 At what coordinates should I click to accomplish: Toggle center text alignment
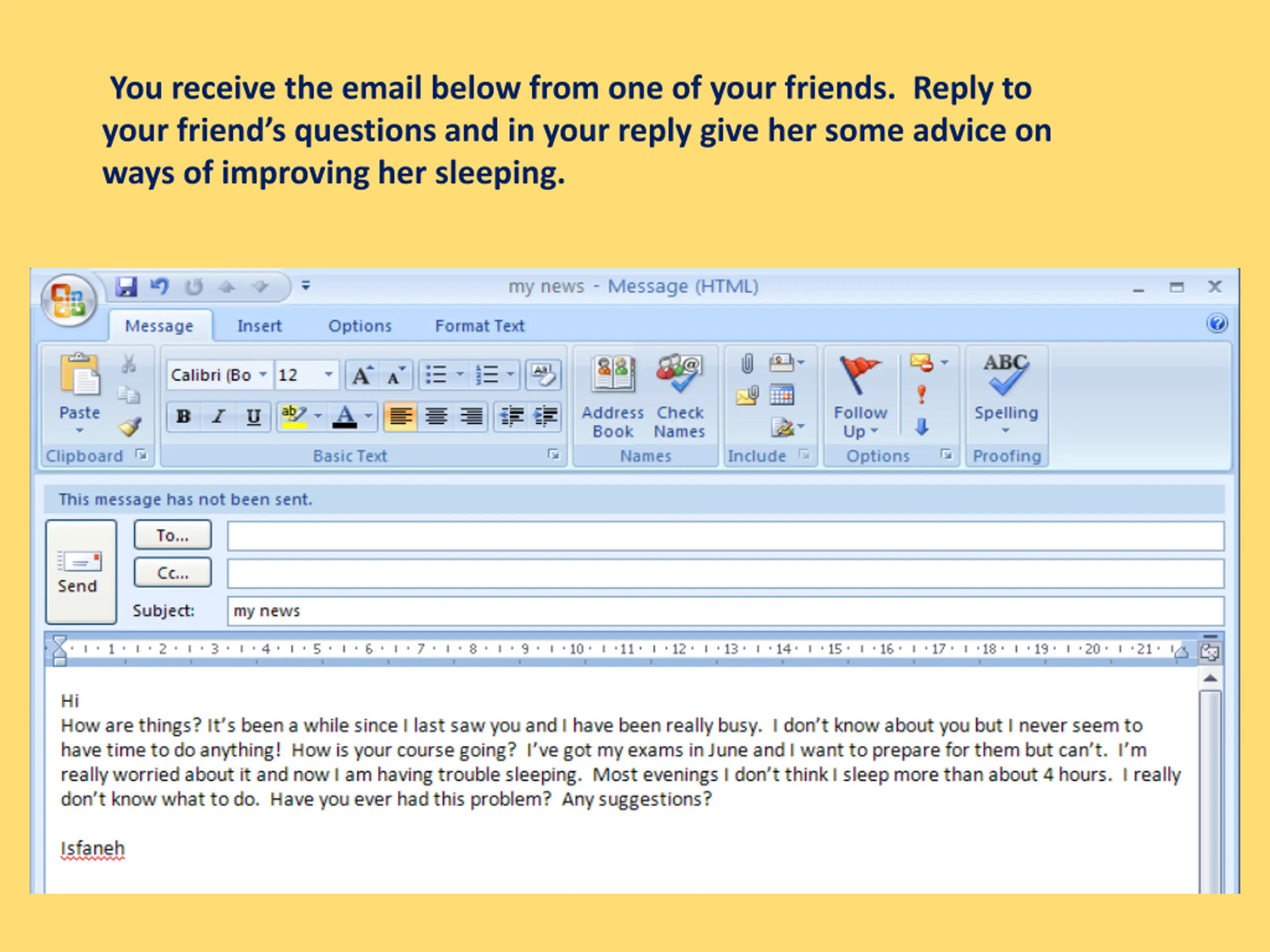[437, 416]
